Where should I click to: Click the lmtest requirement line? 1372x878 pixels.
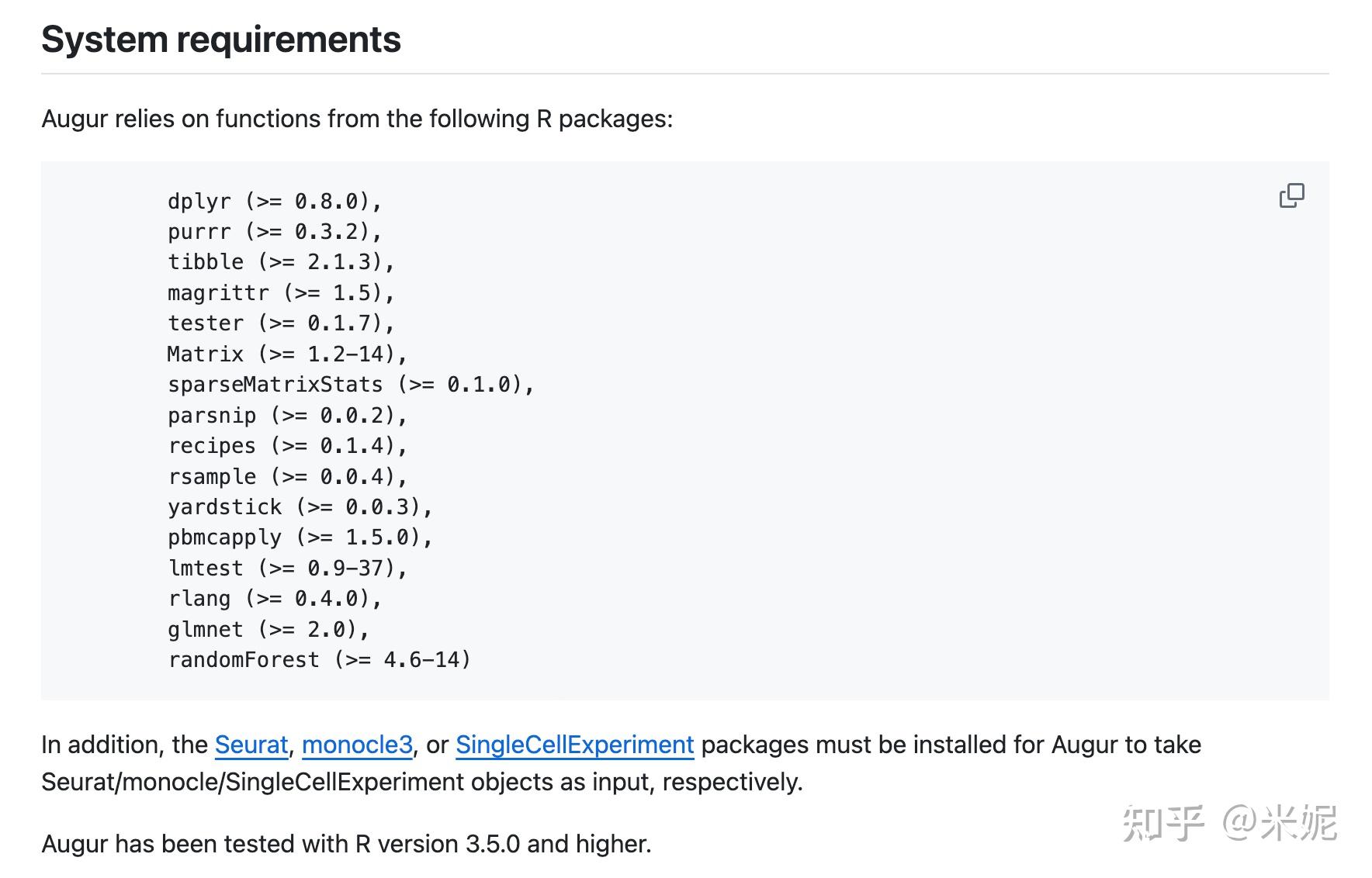click(x=287, y=569)
